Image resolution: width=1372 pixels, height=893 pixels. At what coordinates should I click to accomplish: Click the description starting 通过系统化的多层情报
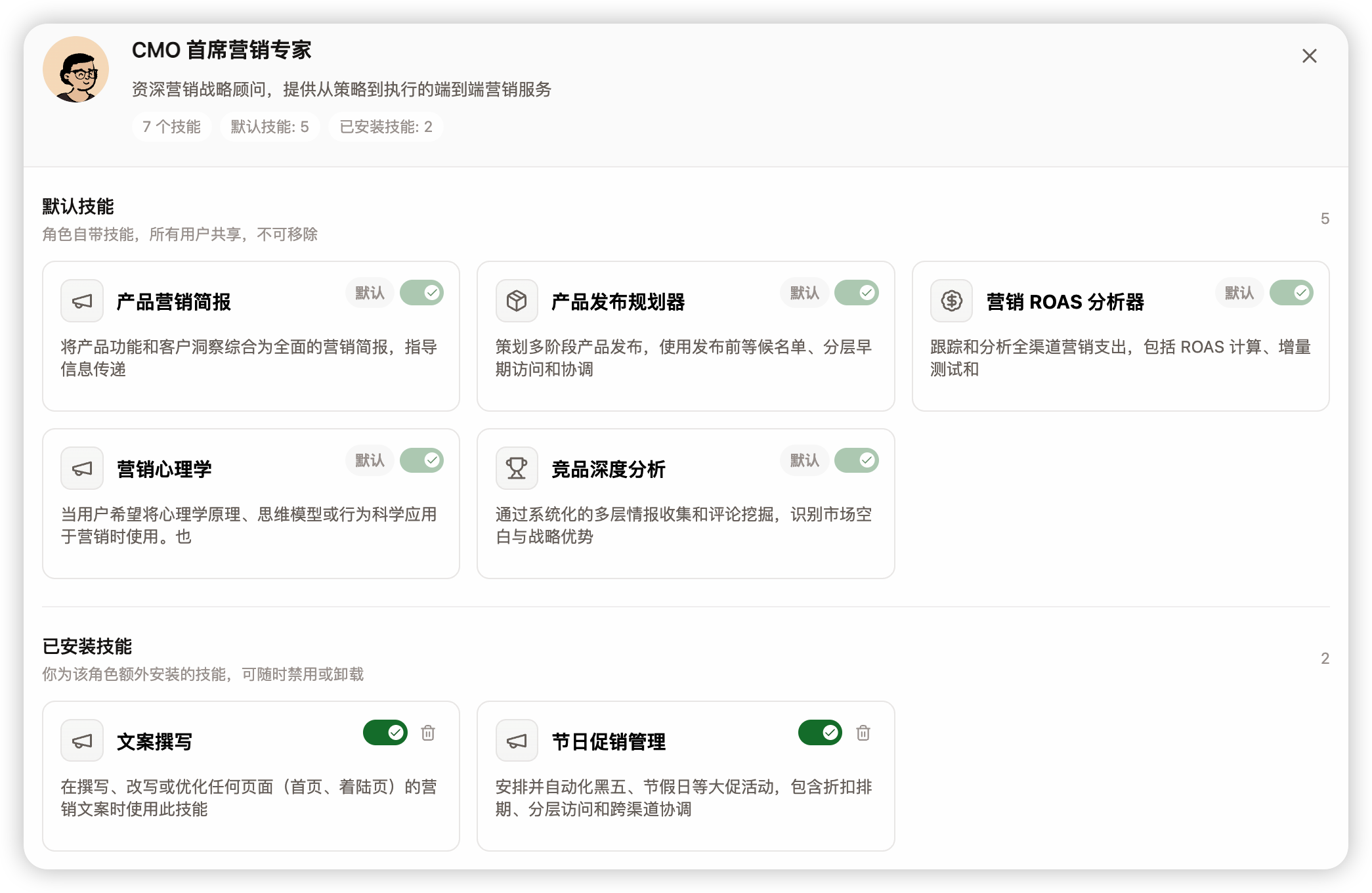click(684, 525)
